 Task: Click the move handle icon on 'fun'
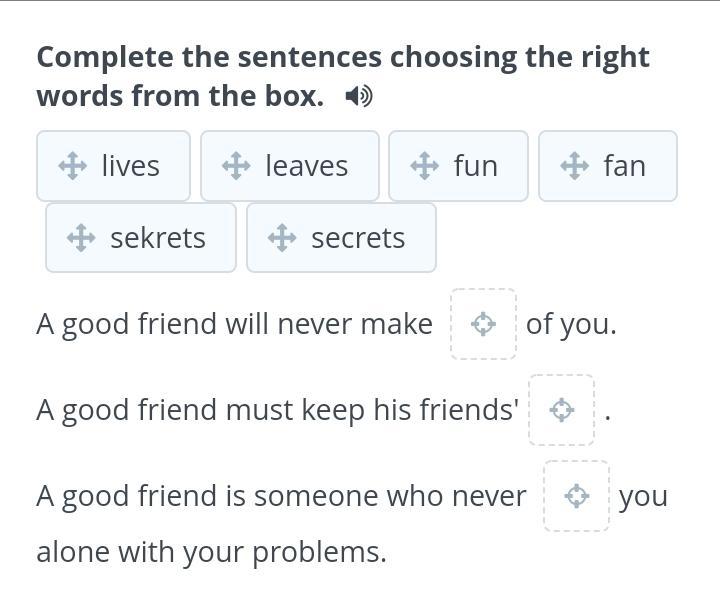point(425,166)
